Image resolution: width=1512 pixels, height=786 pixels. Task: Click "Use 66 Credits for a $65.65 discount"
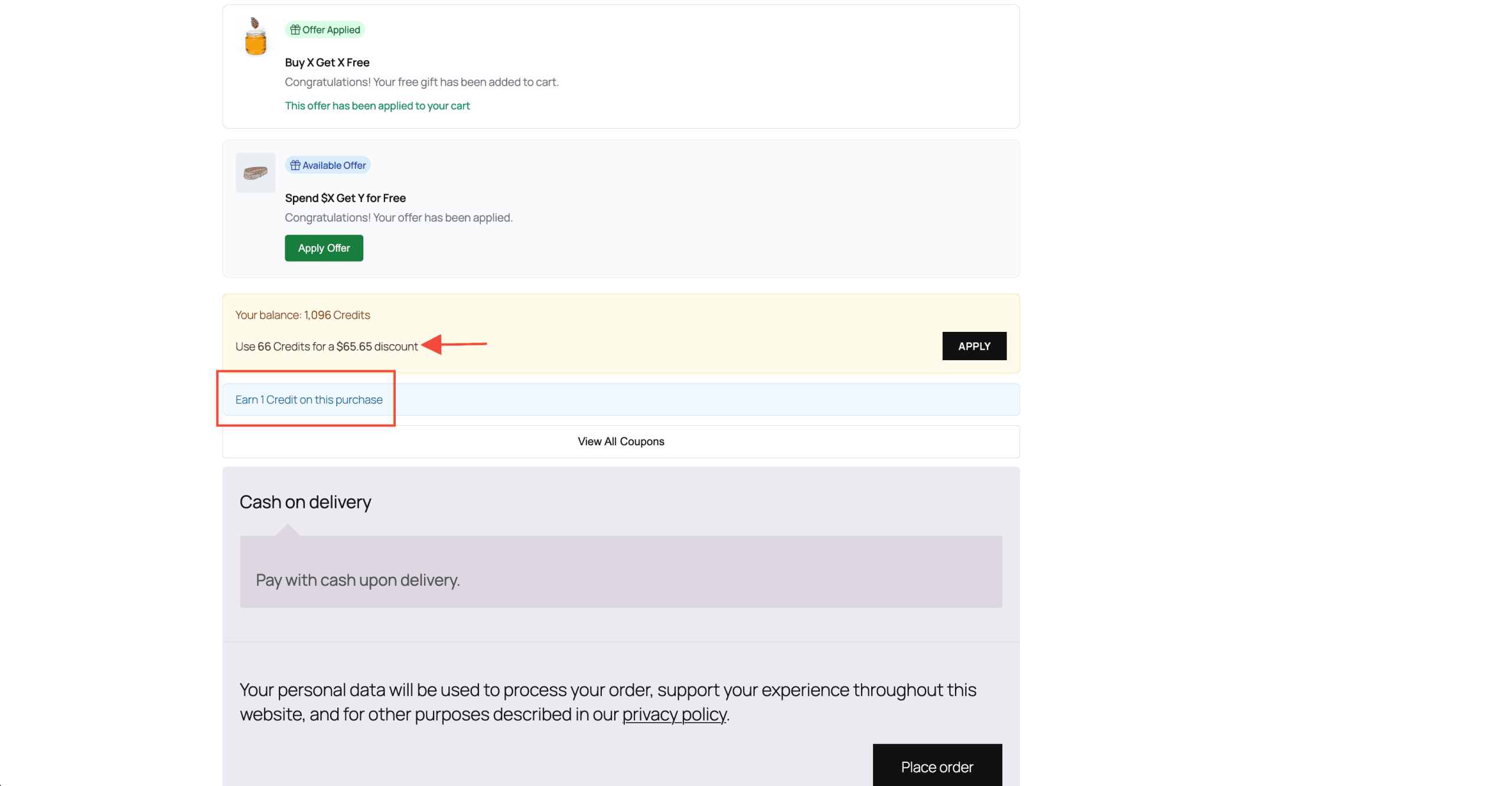click(x=326, y=347)
